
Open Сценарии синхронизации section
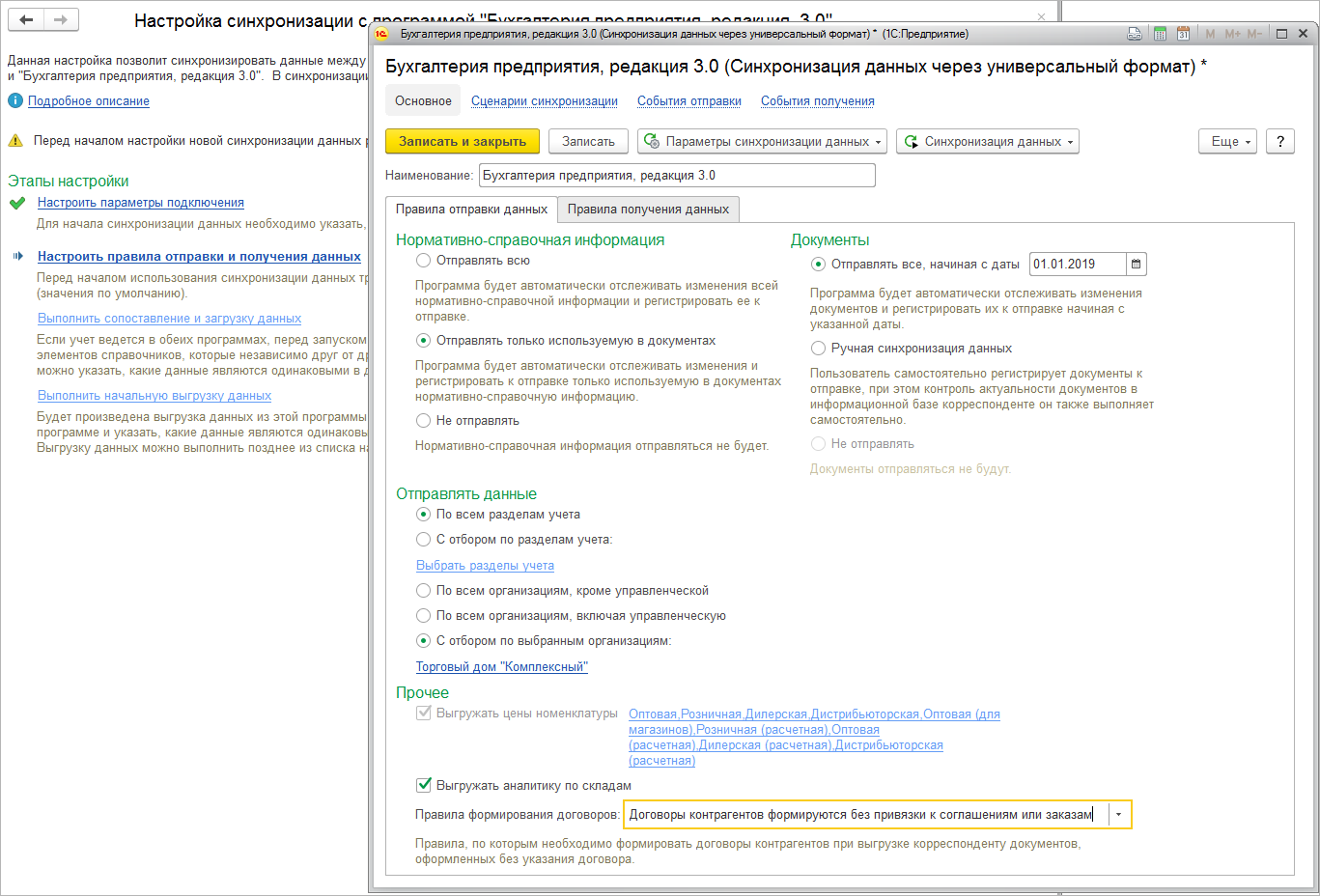[x=545, y=101]
